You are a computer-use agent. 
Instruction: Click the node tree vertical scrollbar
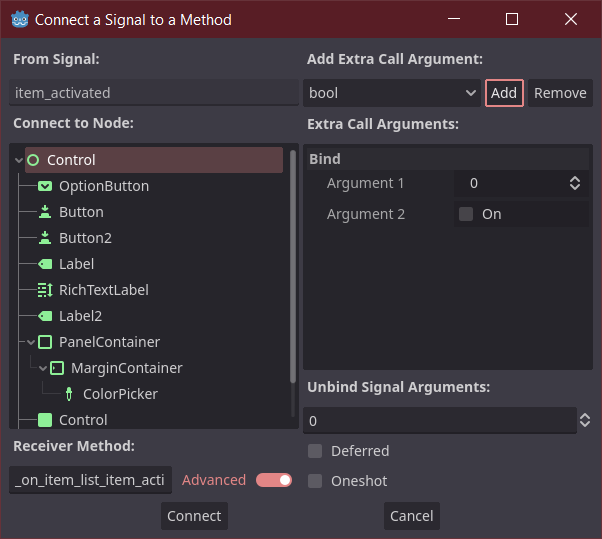pos(293,266)
